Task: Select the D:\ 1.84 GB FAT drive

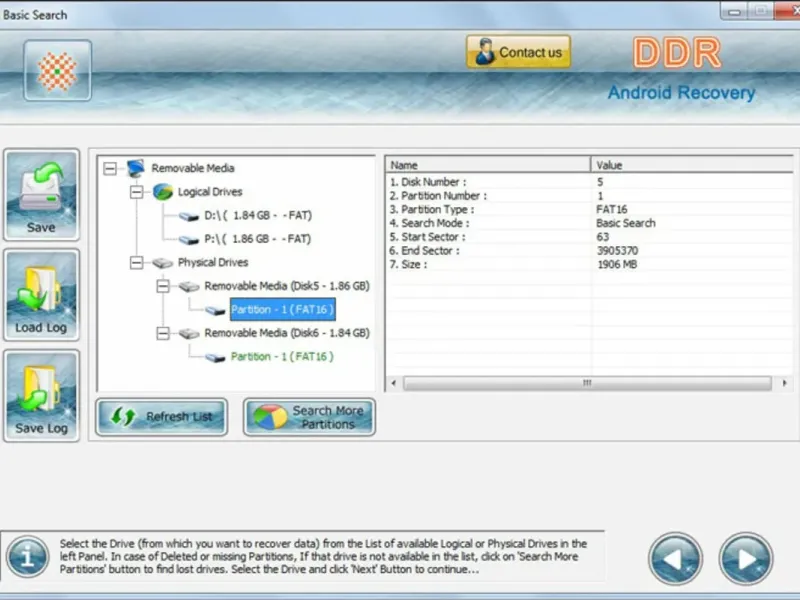Action: [258, 215]
